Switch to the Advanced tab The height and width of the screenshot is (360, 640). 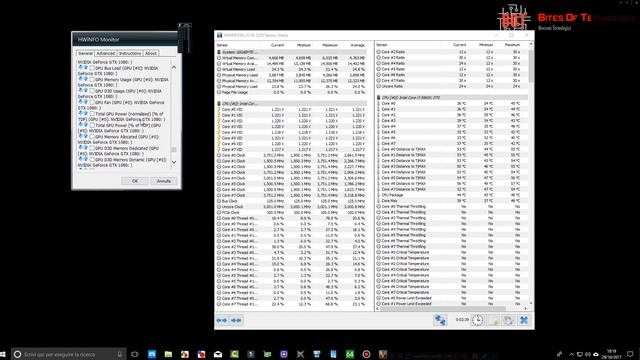tap(106, 53)
